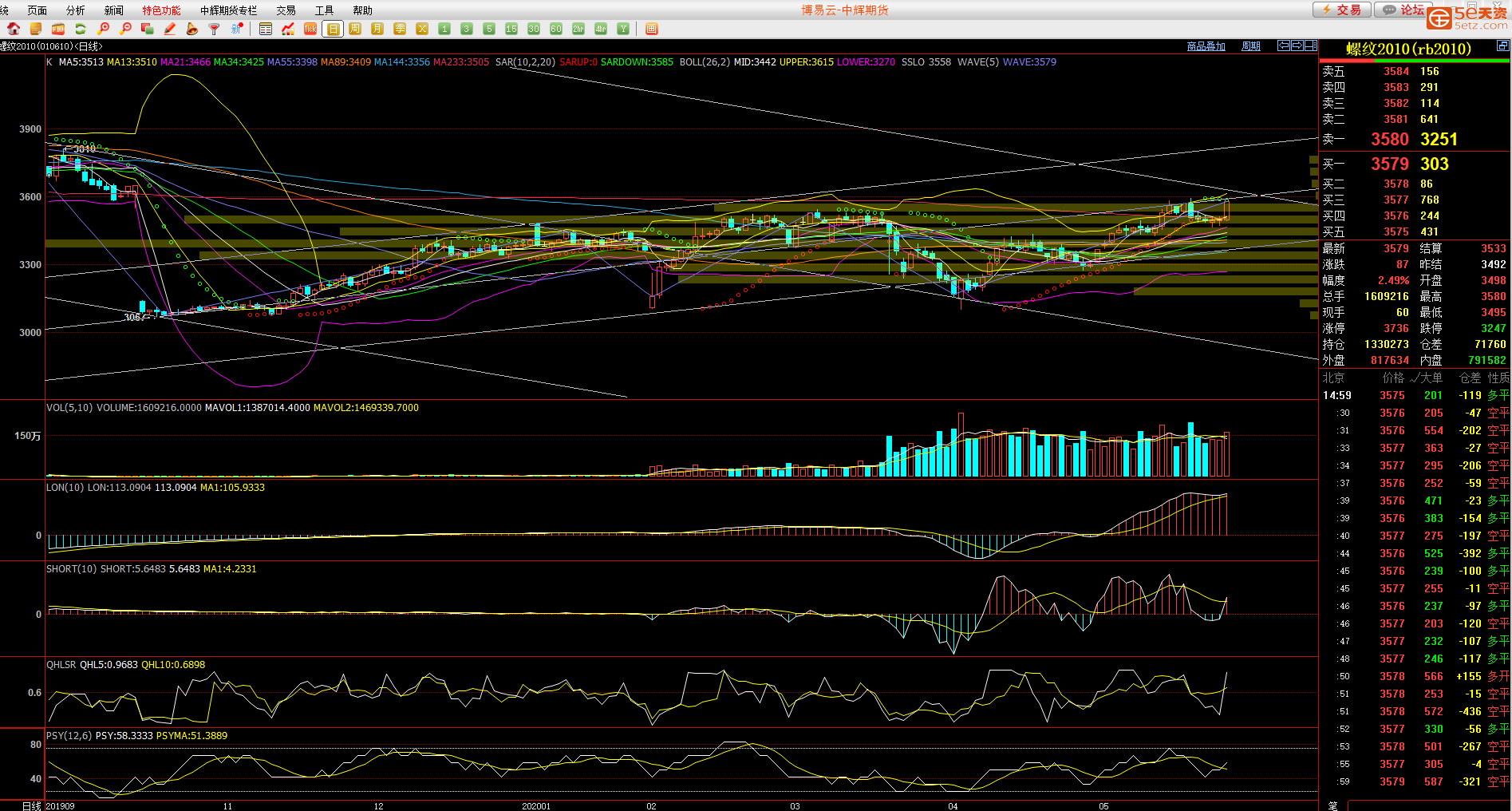Switch to 5-minute period button

489,29
